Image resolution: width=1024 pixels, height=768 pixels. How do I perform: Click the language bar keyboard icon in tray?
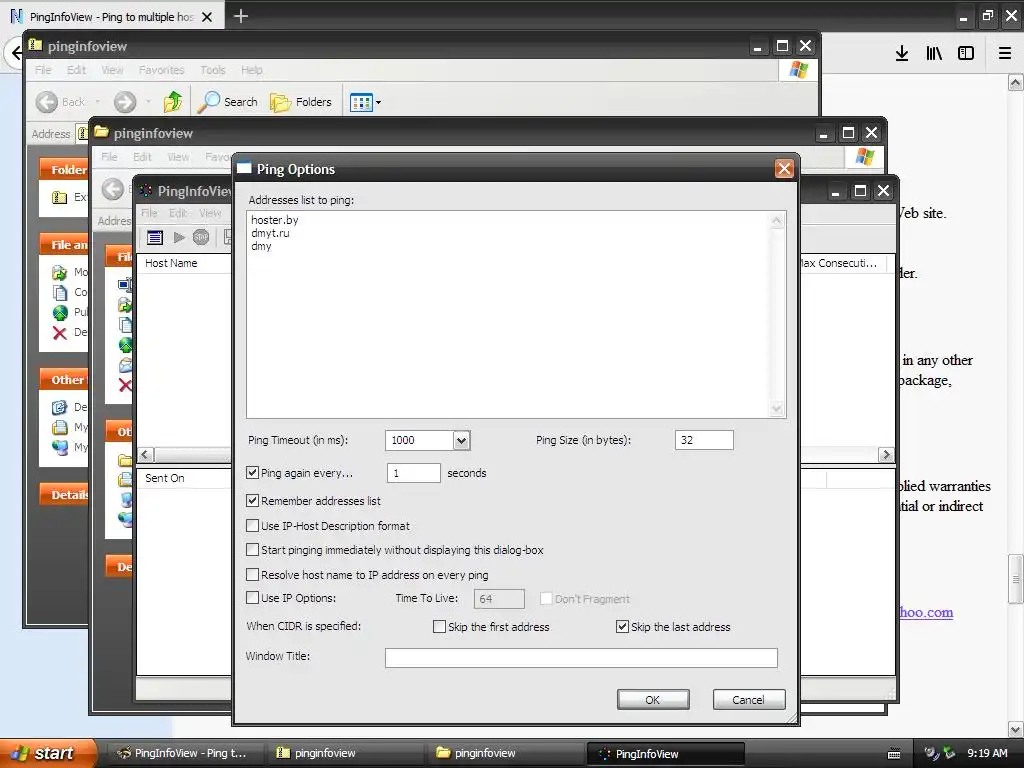click(x=894, y=754)
